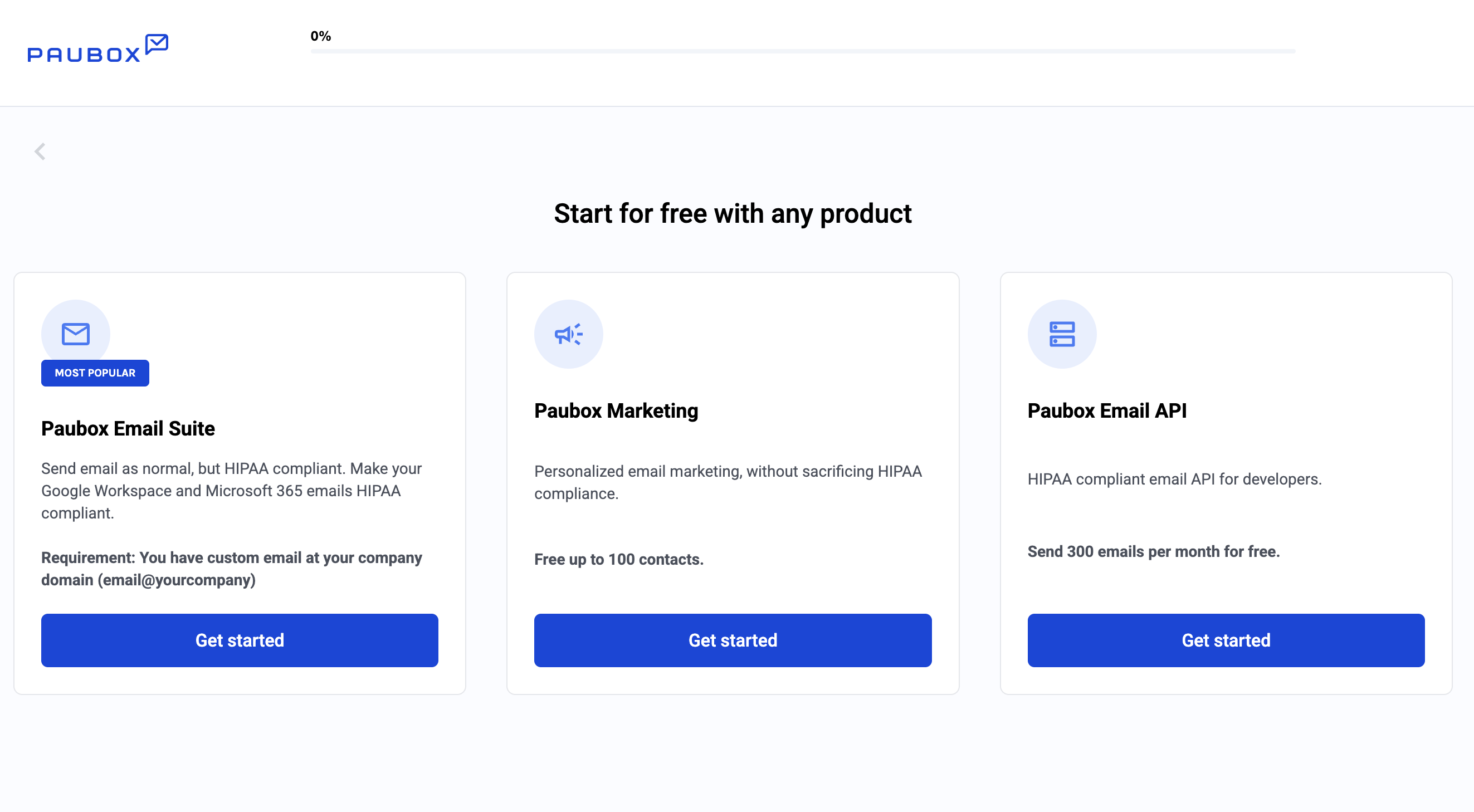Viewport: 1474px width, 812px height.
Task: Click the Paubox logo
Action: coord(97,48)
